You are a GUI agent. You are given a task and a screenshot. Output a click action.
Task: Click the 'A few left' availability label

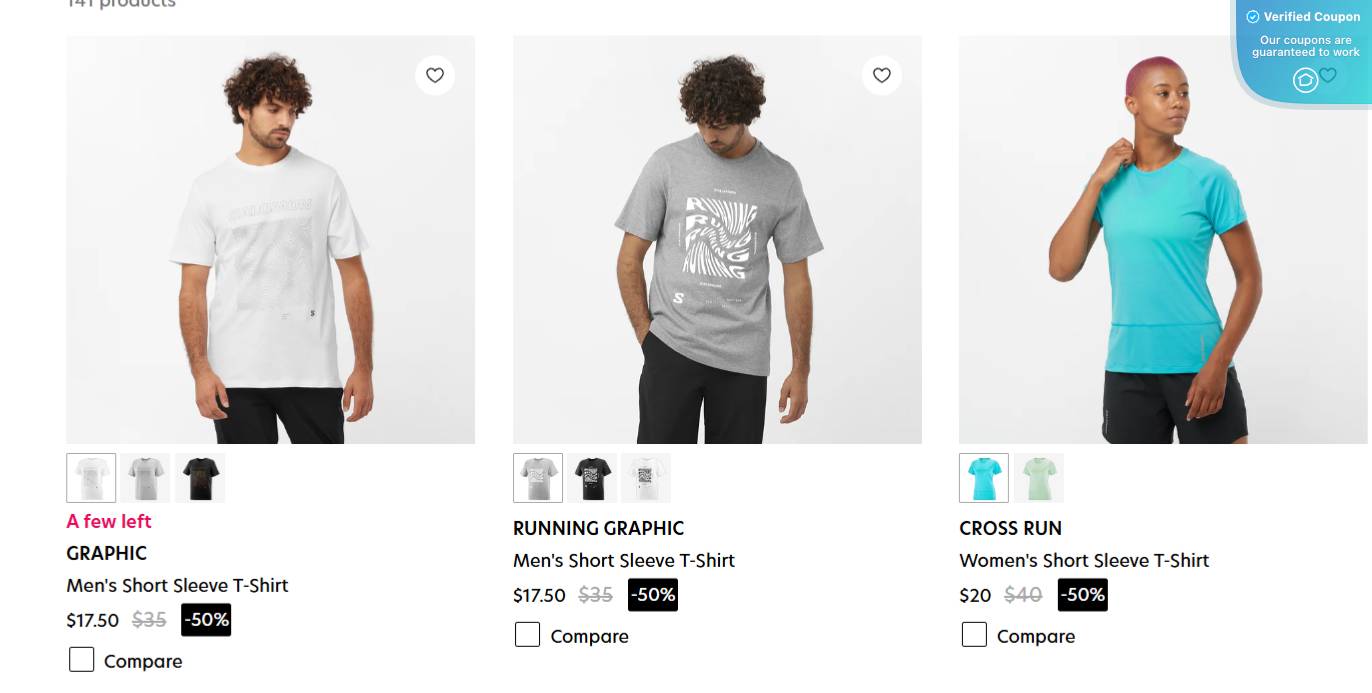pyautogui.click(x=108, y=521)
